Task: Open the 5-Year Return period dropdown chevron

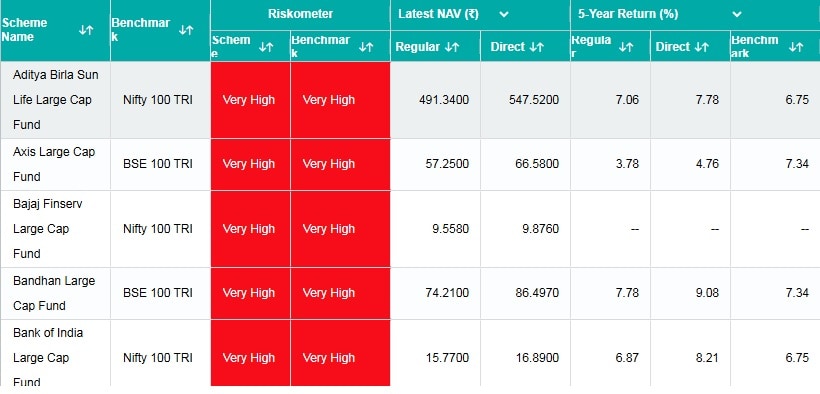Action: (x=737, y=14)
